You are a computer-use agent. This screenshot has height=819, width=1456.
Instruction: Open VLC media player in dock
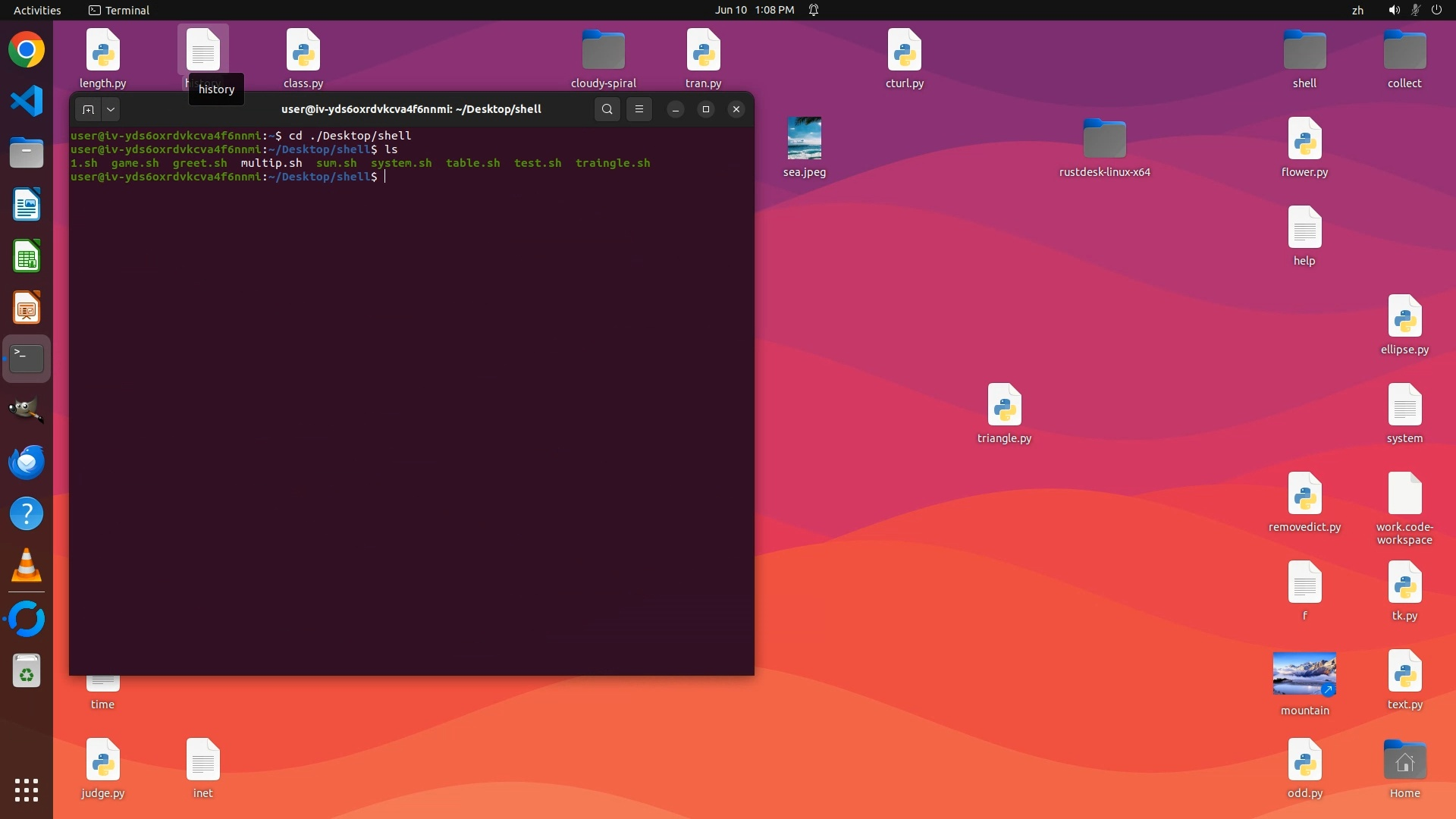27,566
